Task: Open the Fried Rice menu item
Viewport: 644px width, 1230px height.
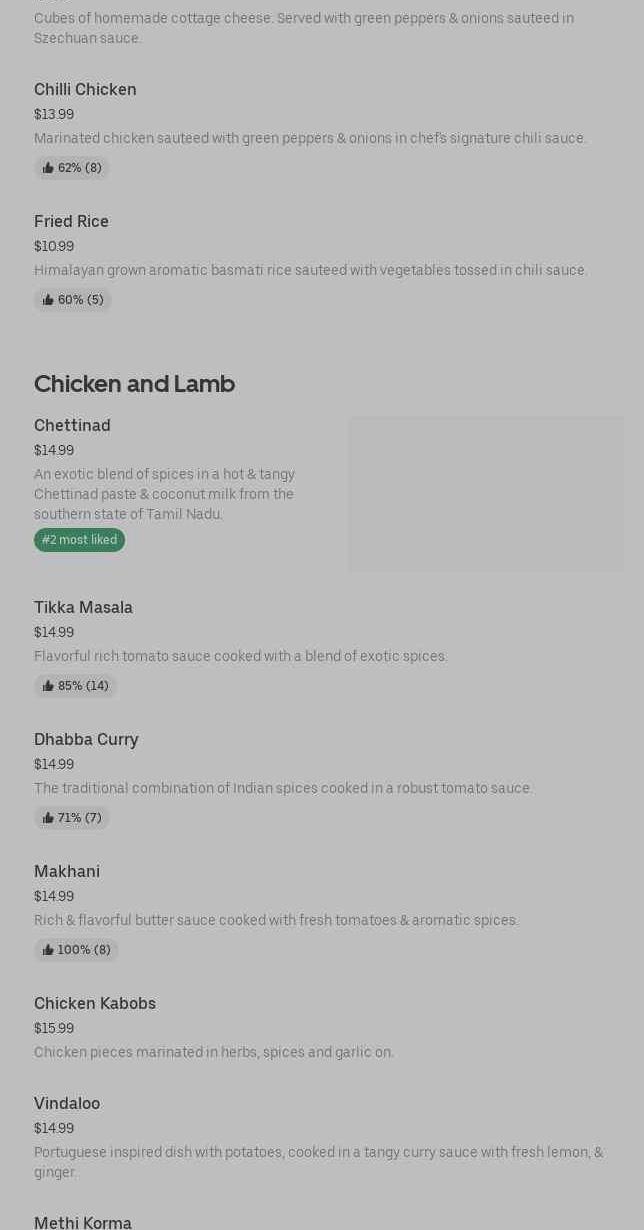Action: point(71,222)
